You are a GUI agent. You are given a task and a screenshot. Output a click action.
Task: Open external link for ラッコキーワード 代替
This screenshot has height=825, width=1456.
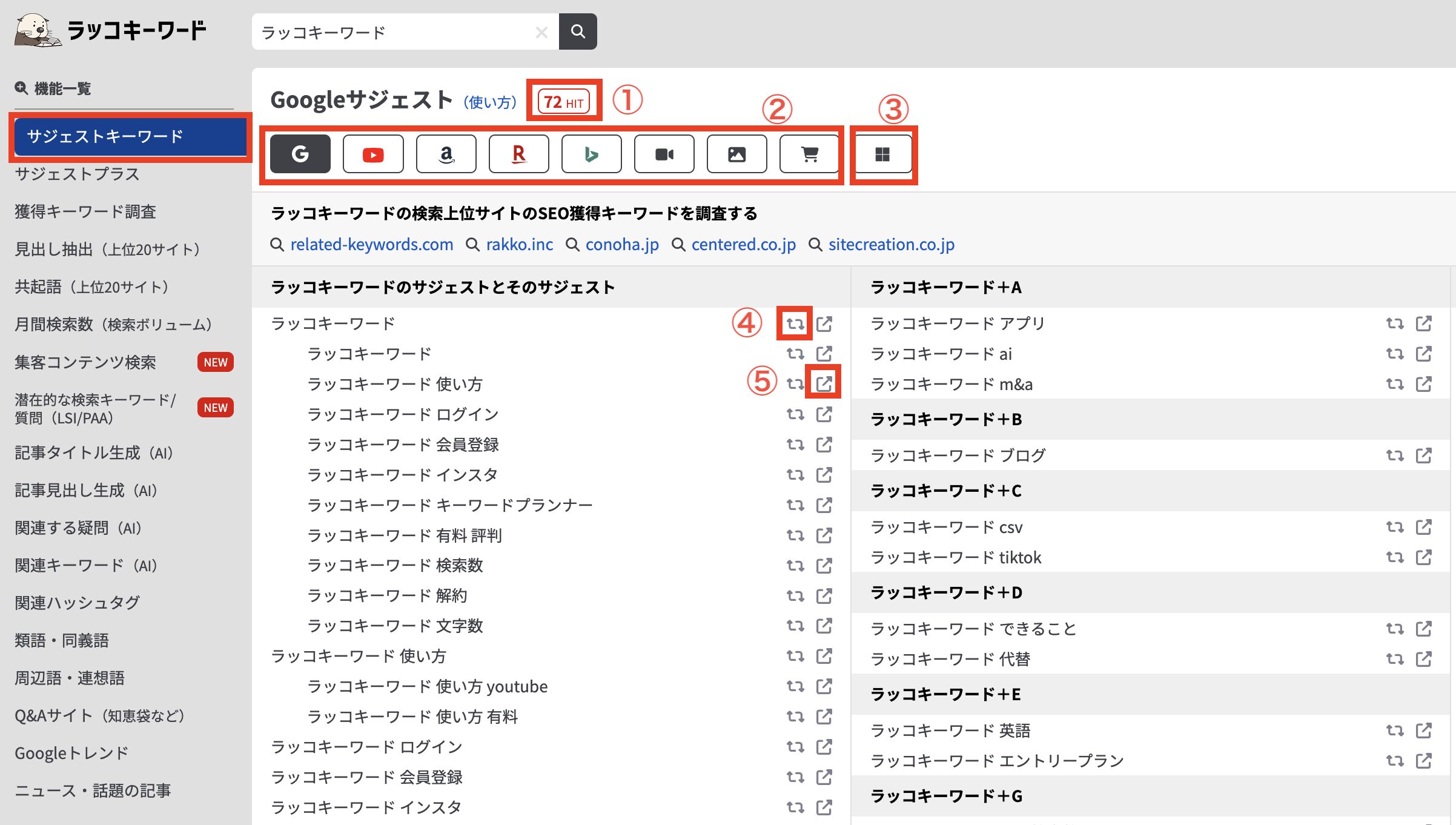pos(1424,659)
